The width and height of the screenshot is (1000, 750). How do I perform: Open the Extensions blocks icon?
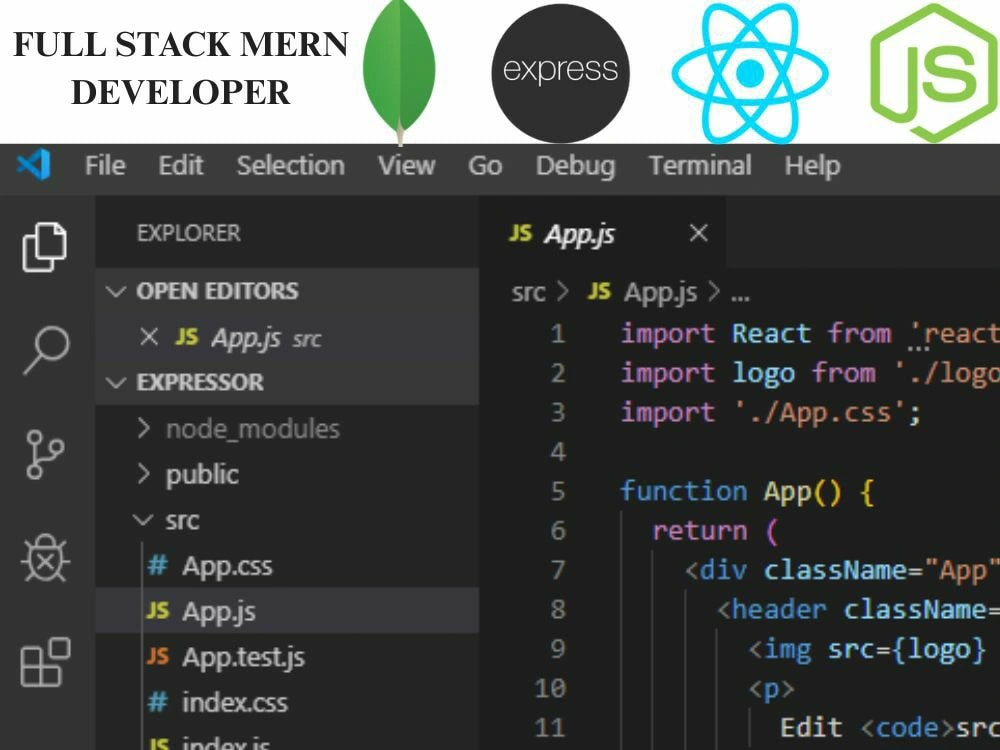click(45, 662)
